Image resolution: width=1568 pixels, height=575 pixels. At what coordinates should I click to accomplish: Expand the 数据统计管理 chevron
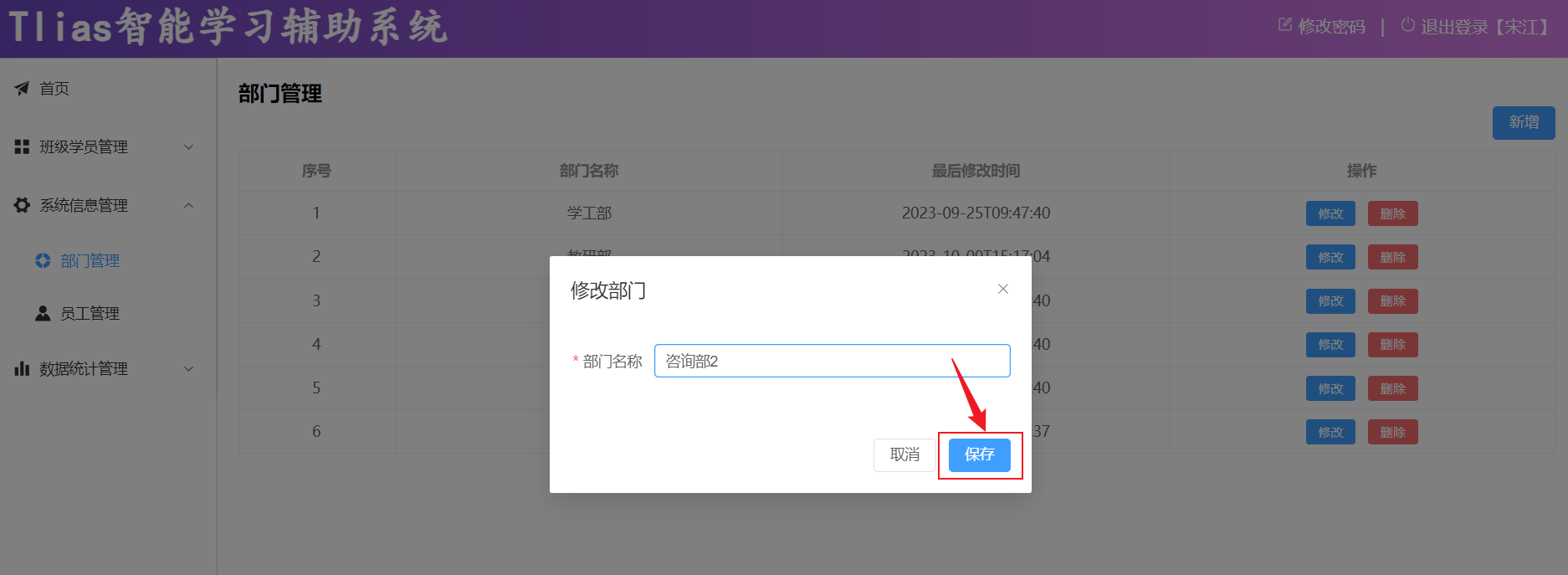(188, 368)
